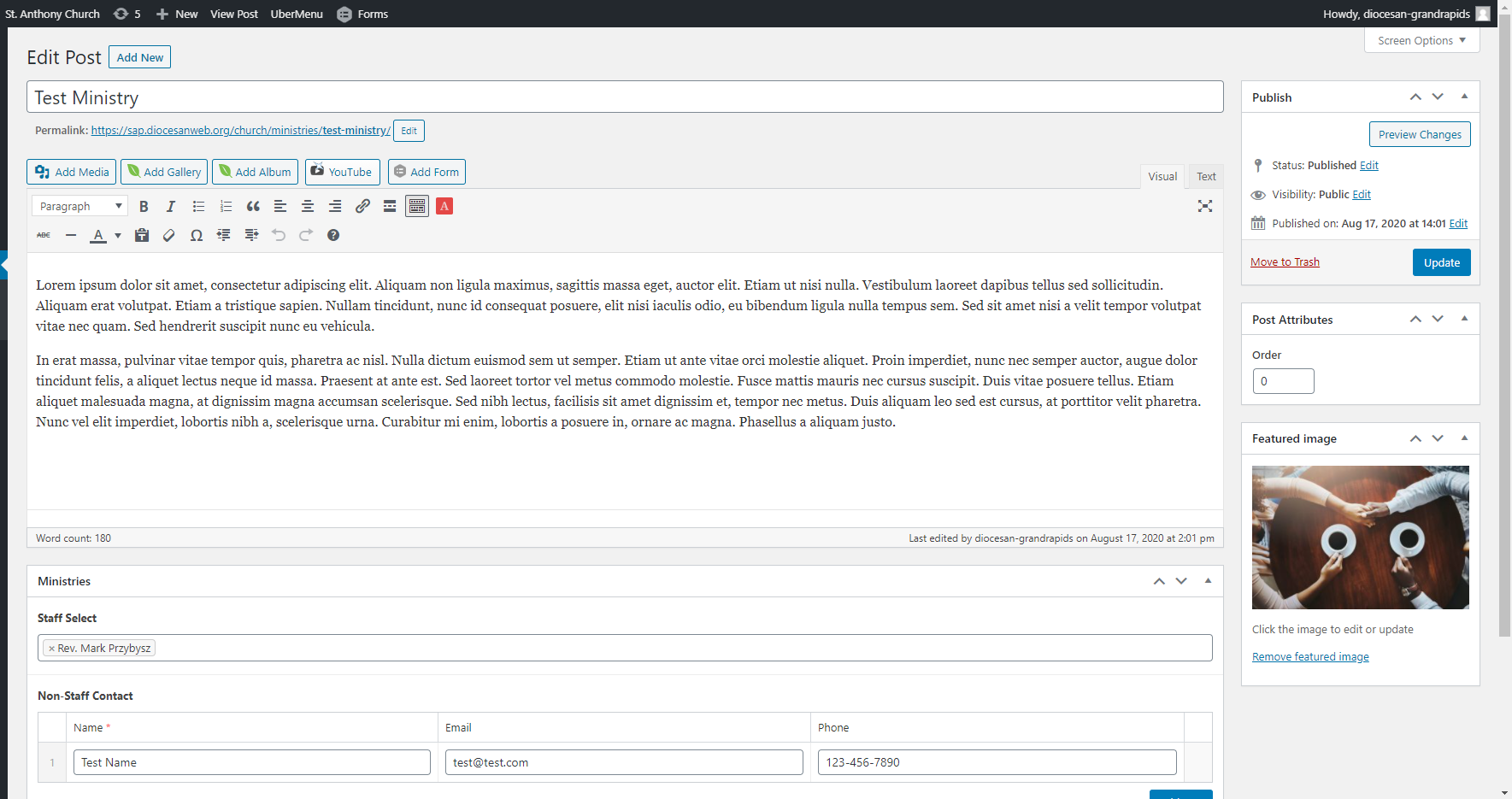Open the keyboard shortcuts help icon

333,235
